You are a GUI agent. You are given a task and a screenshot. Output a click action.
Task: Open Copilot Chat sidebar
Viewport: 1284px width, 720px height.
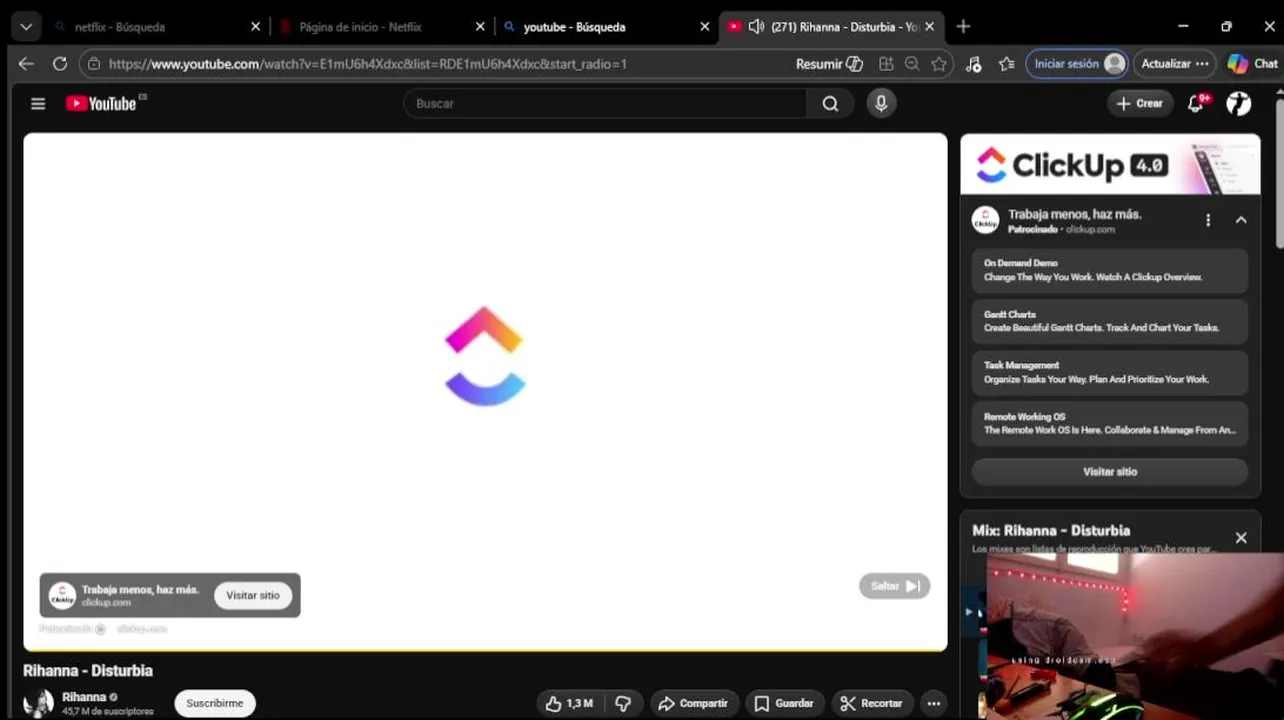(x=1253, y=63)
